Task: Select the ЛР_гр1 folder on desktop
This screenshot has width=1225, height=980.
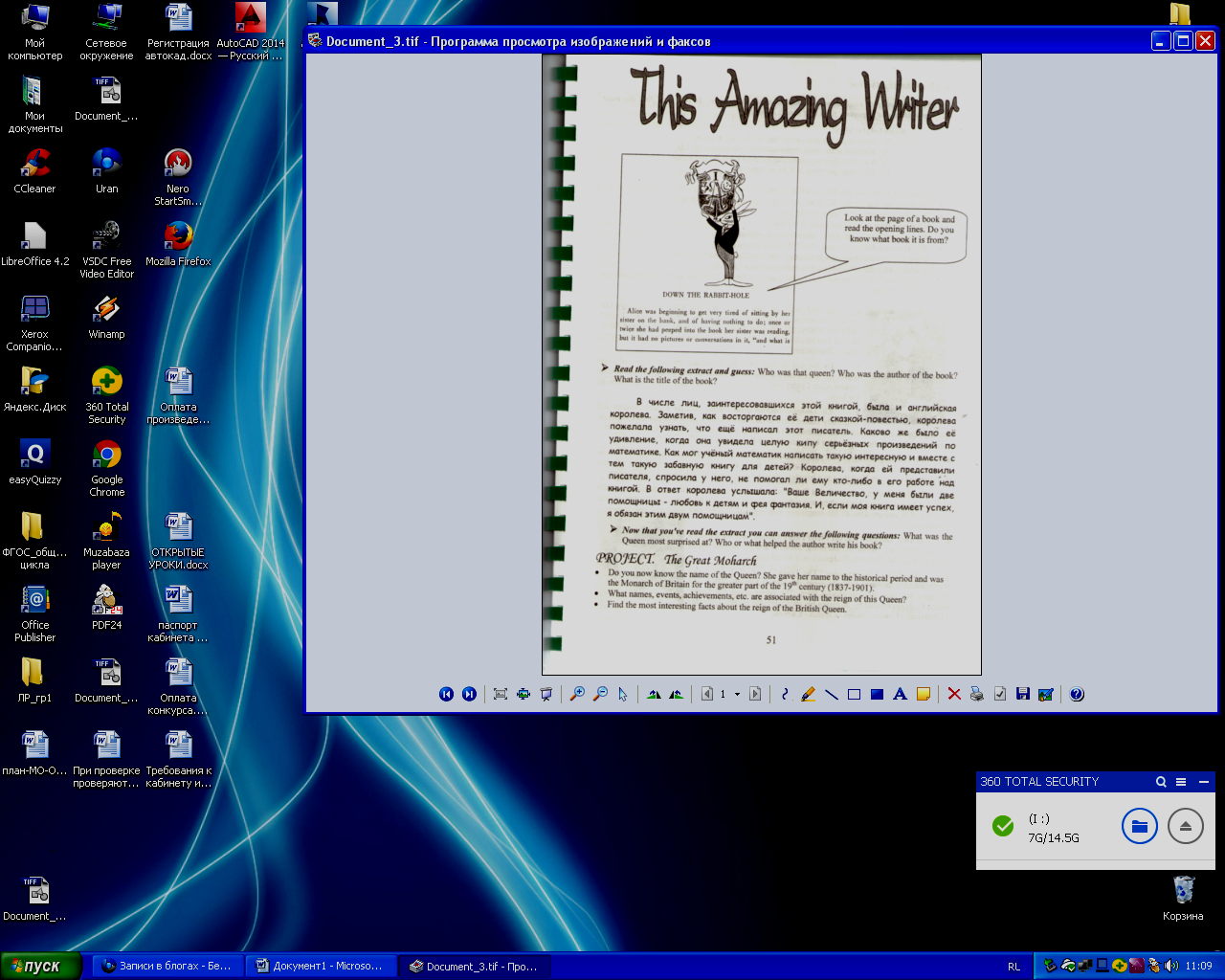Action: pyautogui.click(x=34, y=680)
